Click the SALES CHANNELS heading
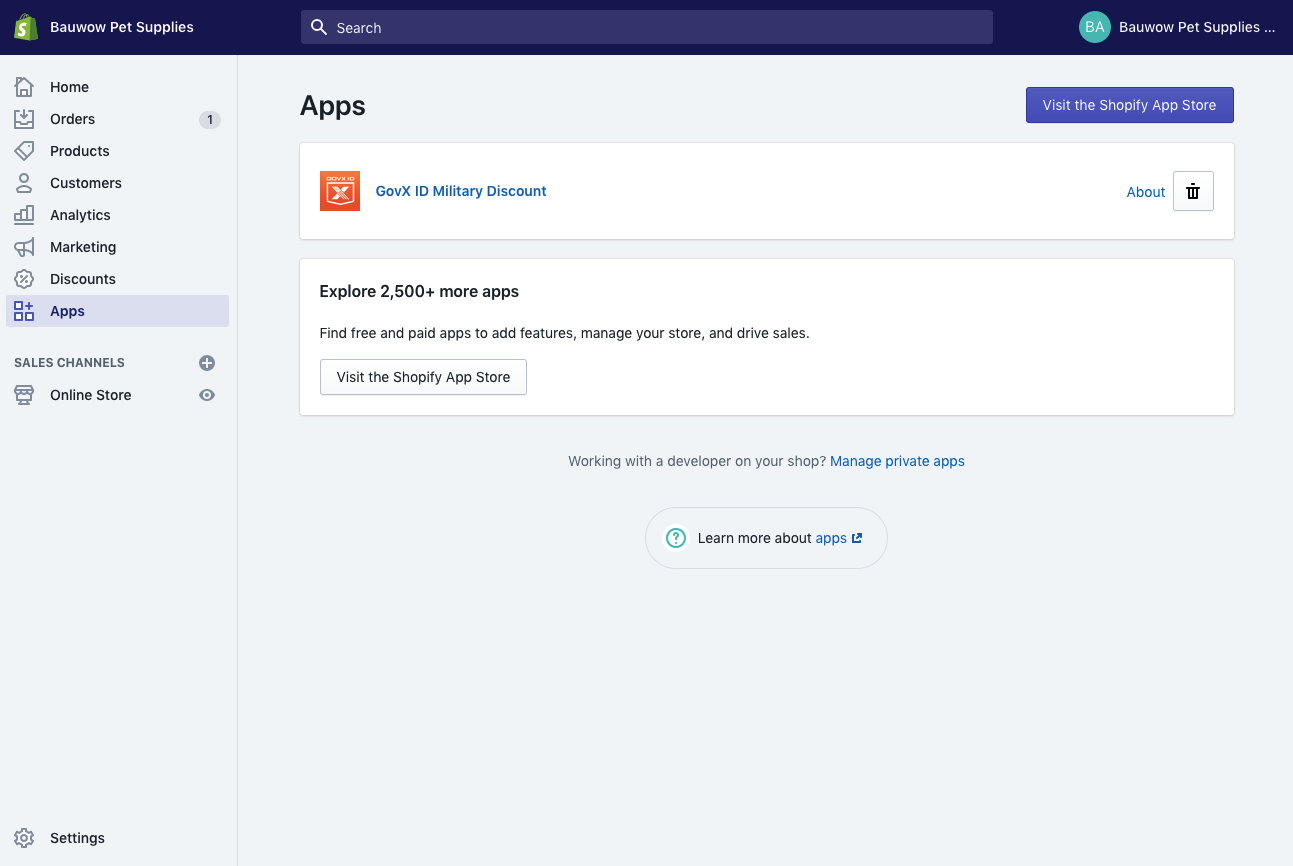 [69, 363]
